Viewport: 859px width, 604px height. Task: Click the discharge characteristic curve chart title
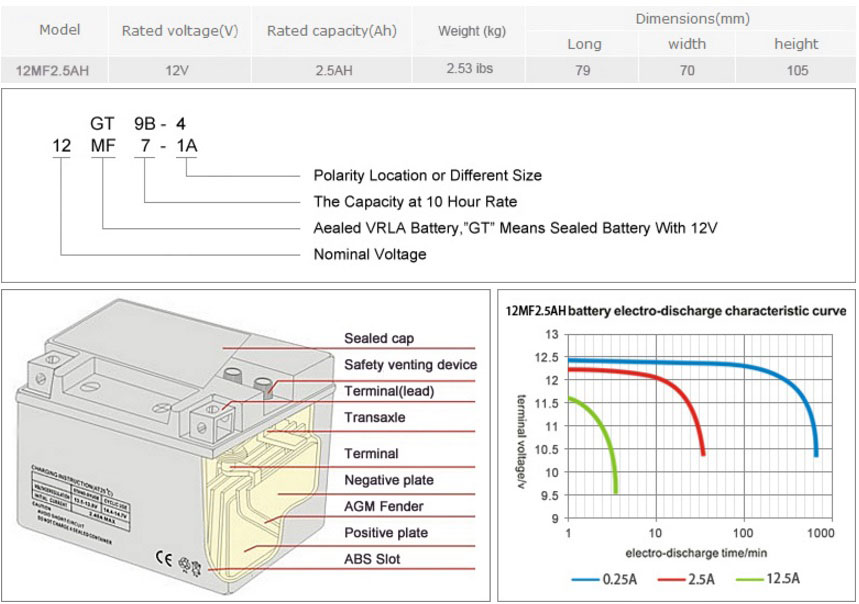click(x=677, y=311)
